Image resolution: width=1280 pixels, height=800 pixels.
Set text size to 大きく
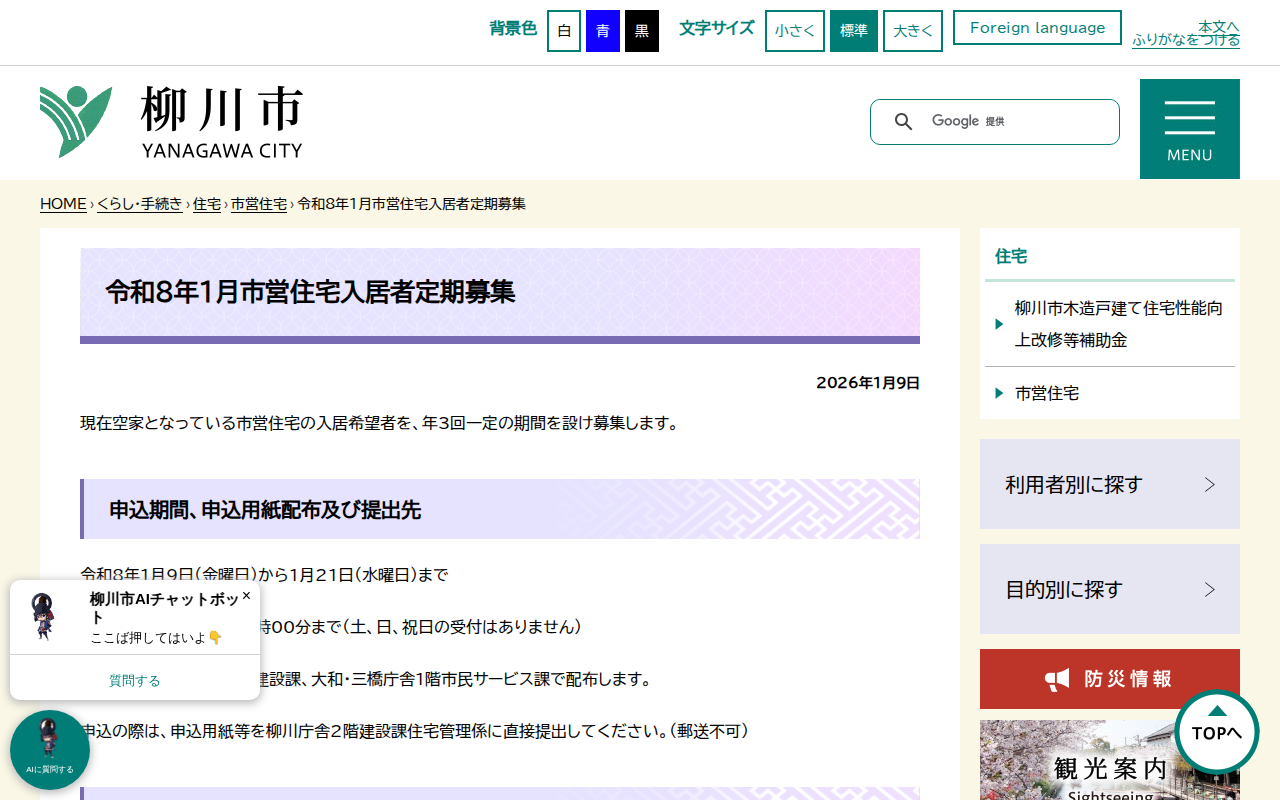coord(912,30)
